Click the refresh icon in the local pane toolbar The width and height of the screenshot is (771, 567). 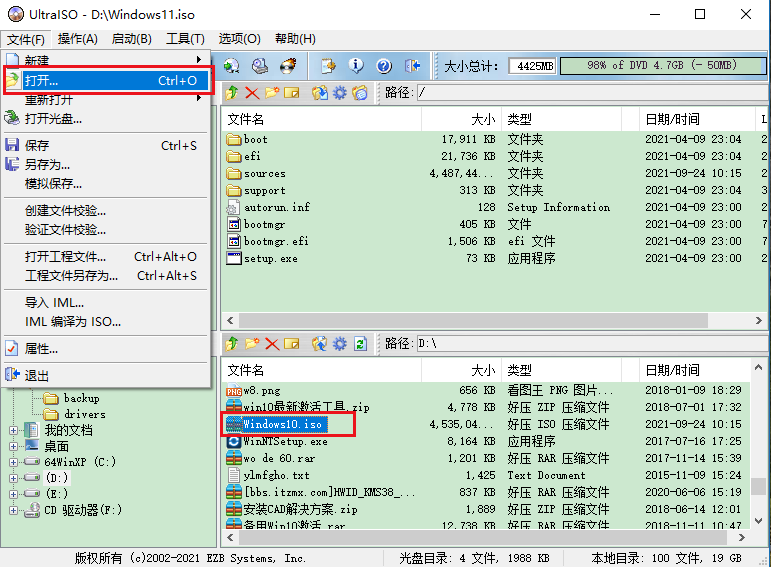tap(360, 344)
